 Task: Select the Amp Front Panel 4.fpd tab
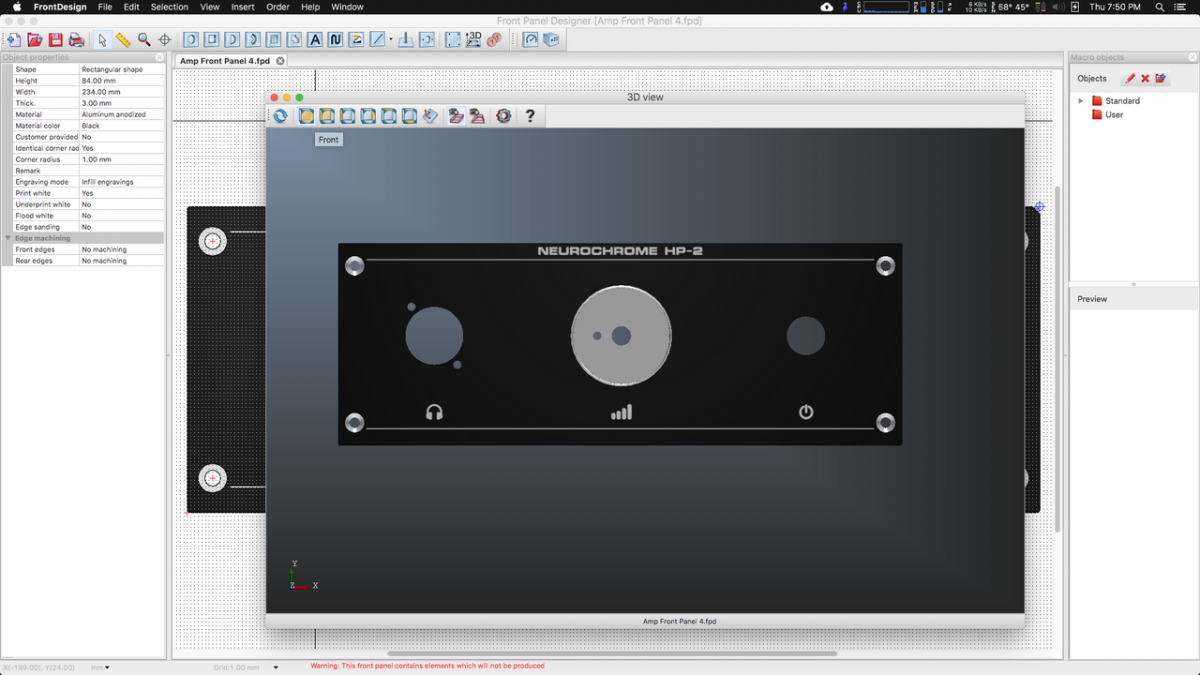coord(224,61)
